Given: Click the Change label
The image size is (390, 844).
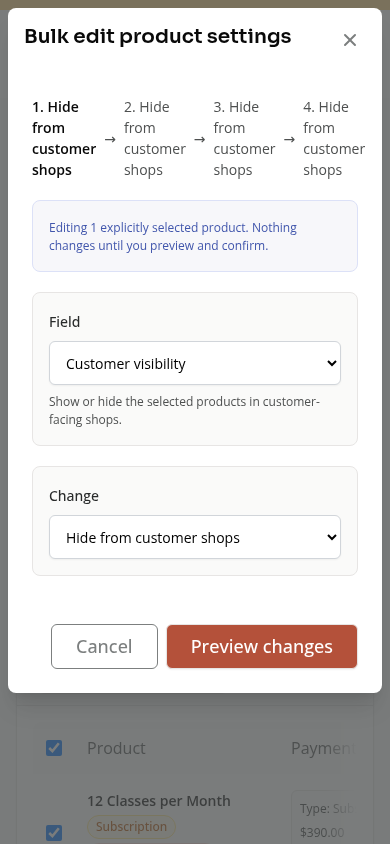Looking at the screenshot, I should [74, 496].
